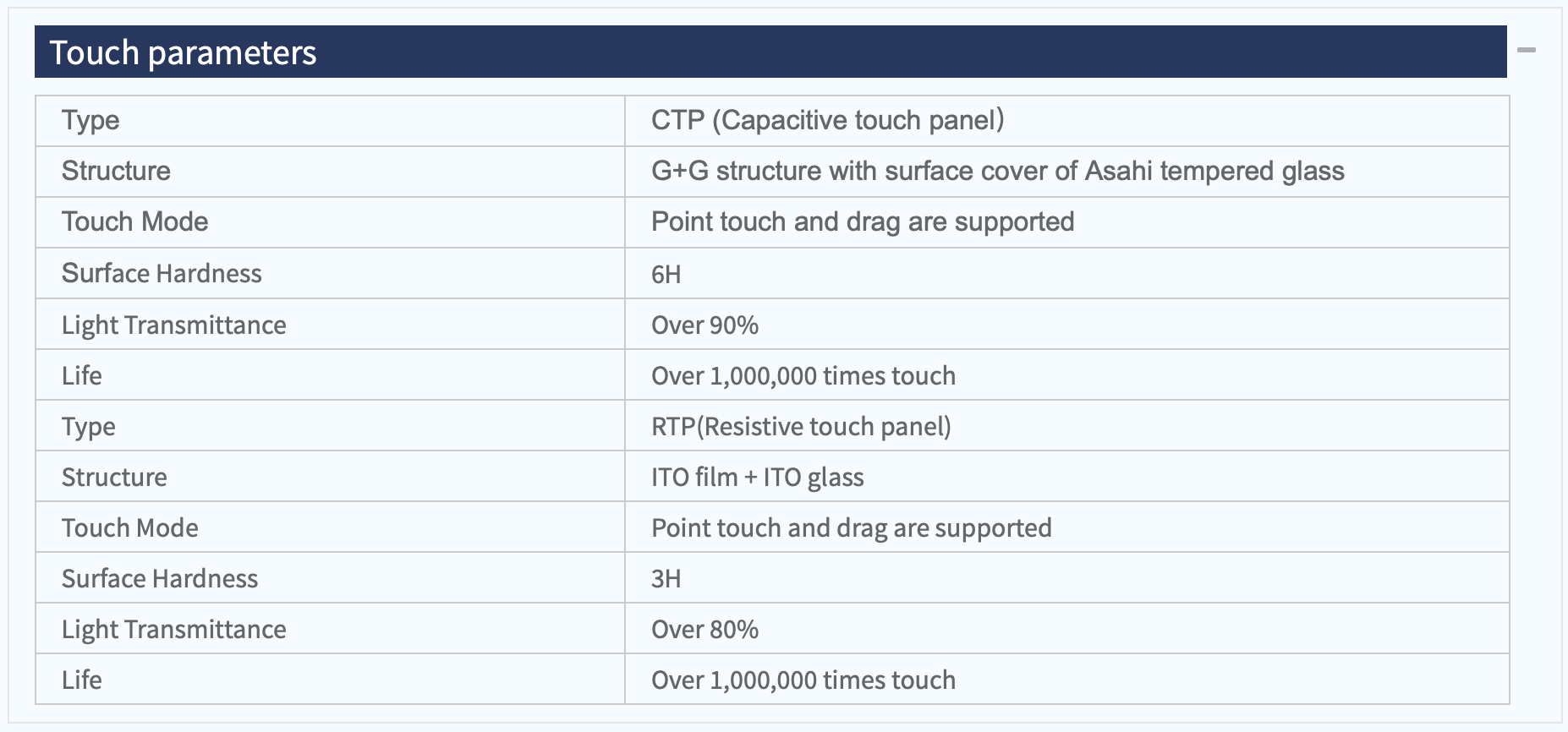Click the Over 90% transmittance value
This screenshot has height=732, width=1568.
coord(1067,324)
